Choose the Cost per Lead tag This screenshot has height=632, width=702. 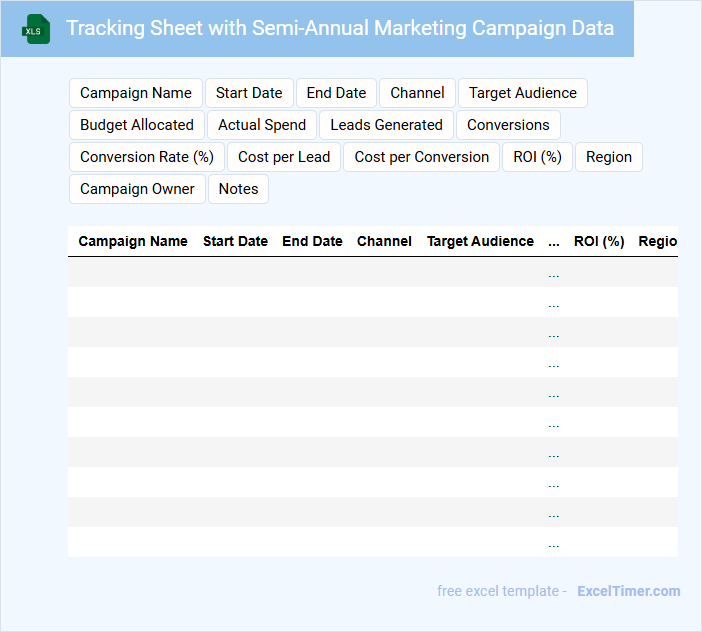(x=284, y=157)
